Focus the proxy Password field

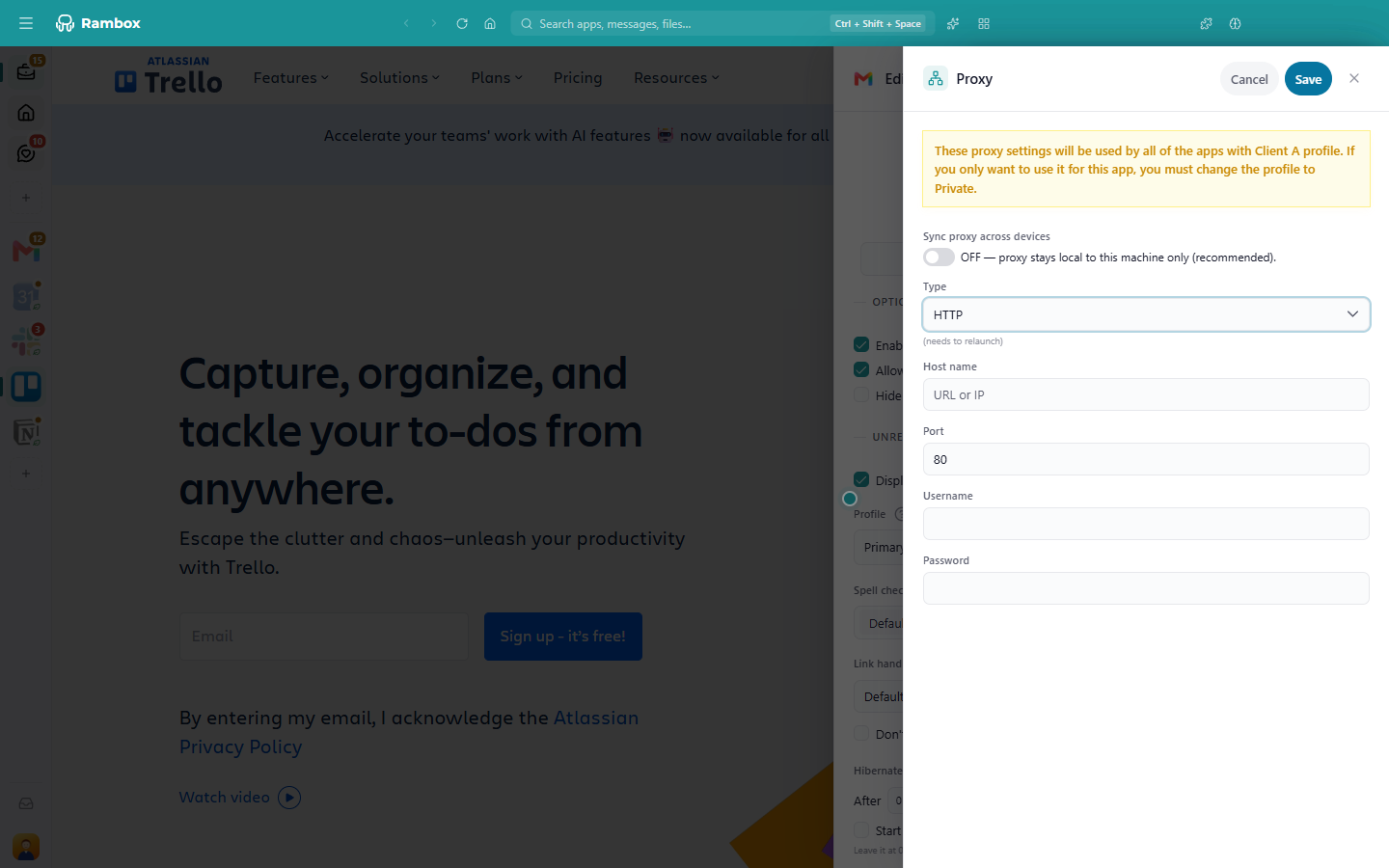coord(1146,588)
